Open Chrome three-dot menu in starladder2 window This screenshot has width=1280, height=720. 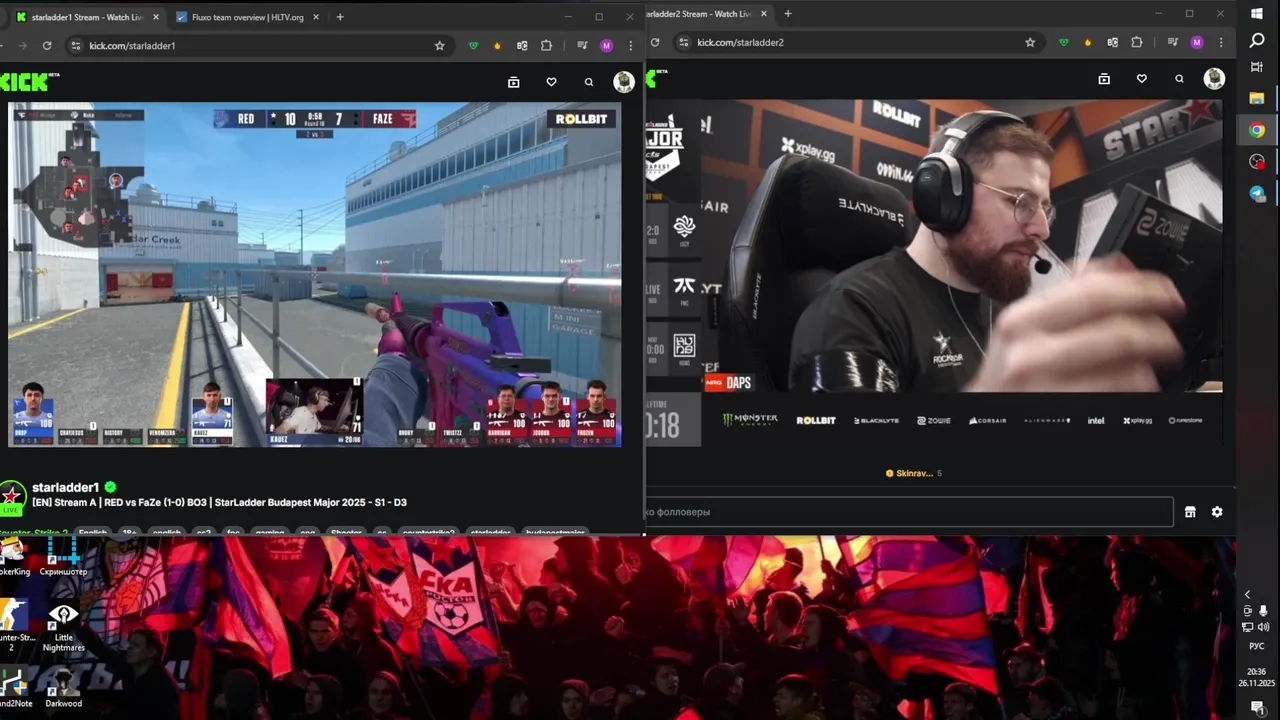1221,42
